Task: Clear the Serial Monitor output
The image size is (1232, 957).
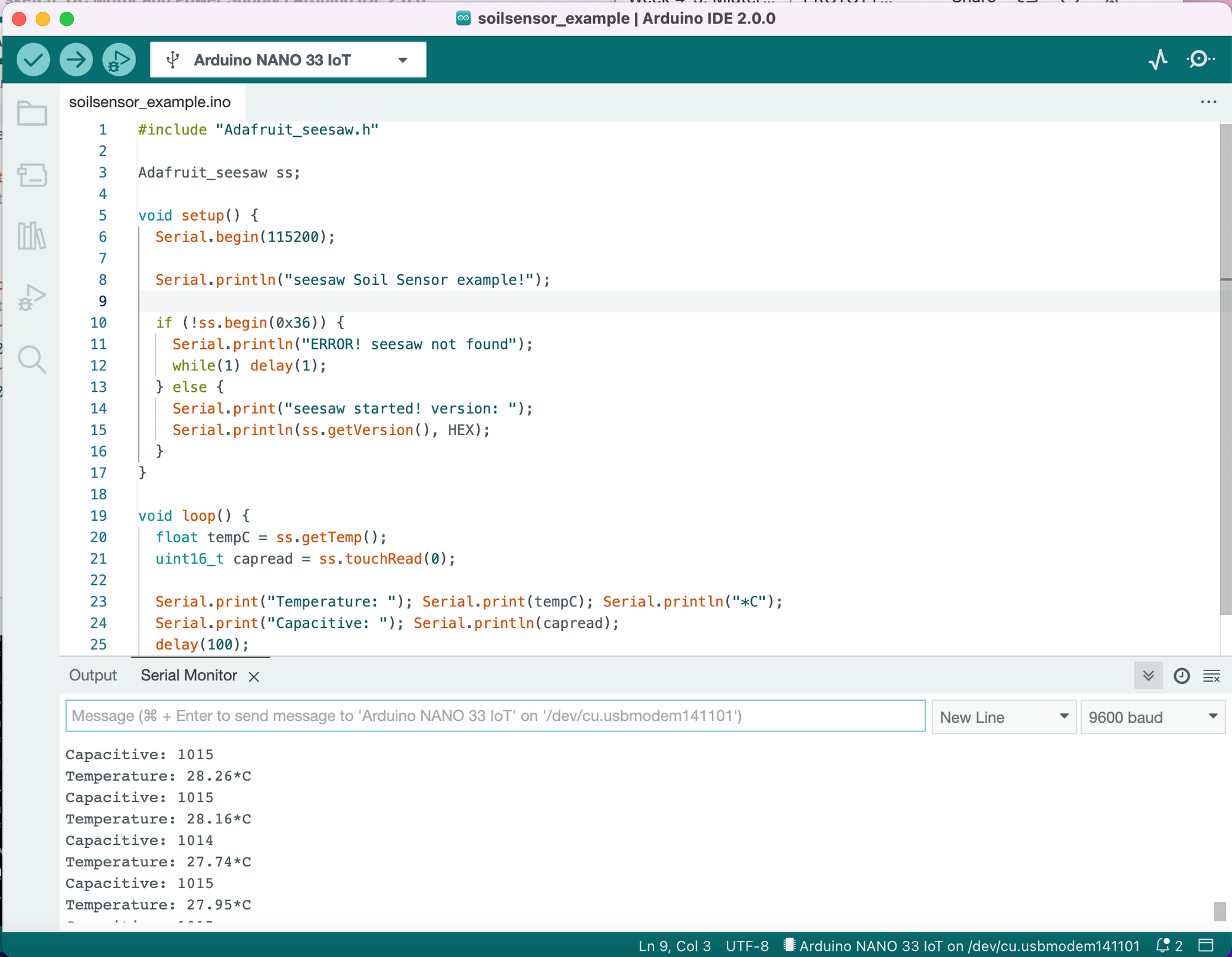Action: 1212,676
